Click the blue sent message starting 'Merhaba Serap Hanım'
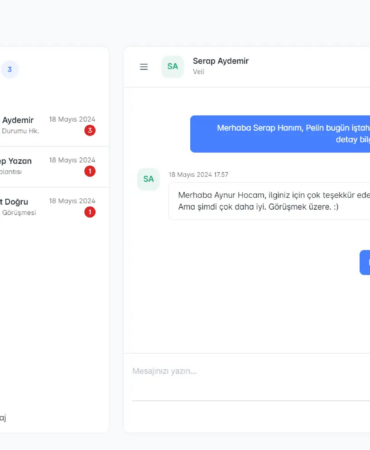 pyautogui.click(x=280, y=134)
